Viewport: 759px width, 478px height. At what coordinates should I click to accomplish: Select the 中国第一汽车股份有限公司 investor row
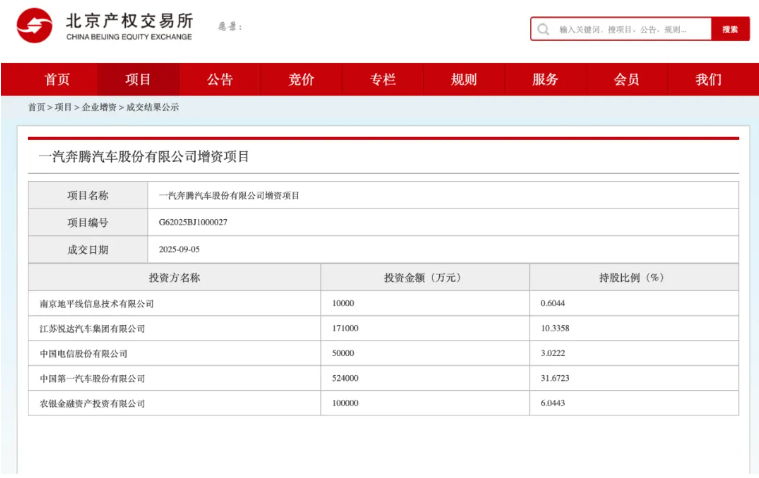pos(92,379)
